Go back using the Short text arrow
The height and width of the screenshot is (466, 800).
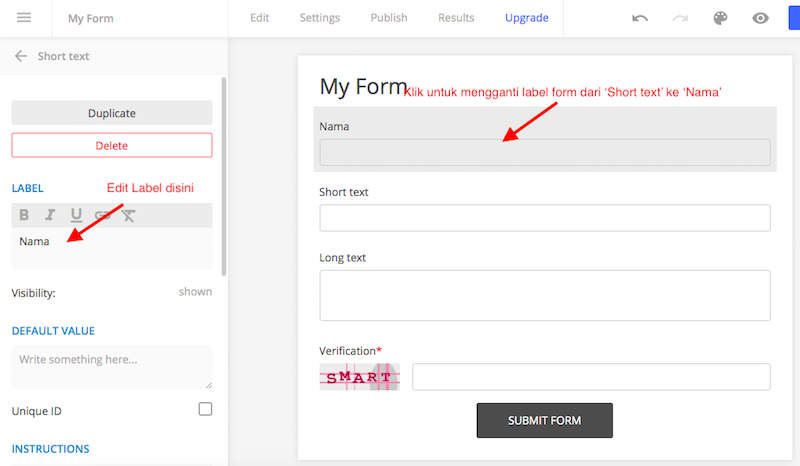21,56
